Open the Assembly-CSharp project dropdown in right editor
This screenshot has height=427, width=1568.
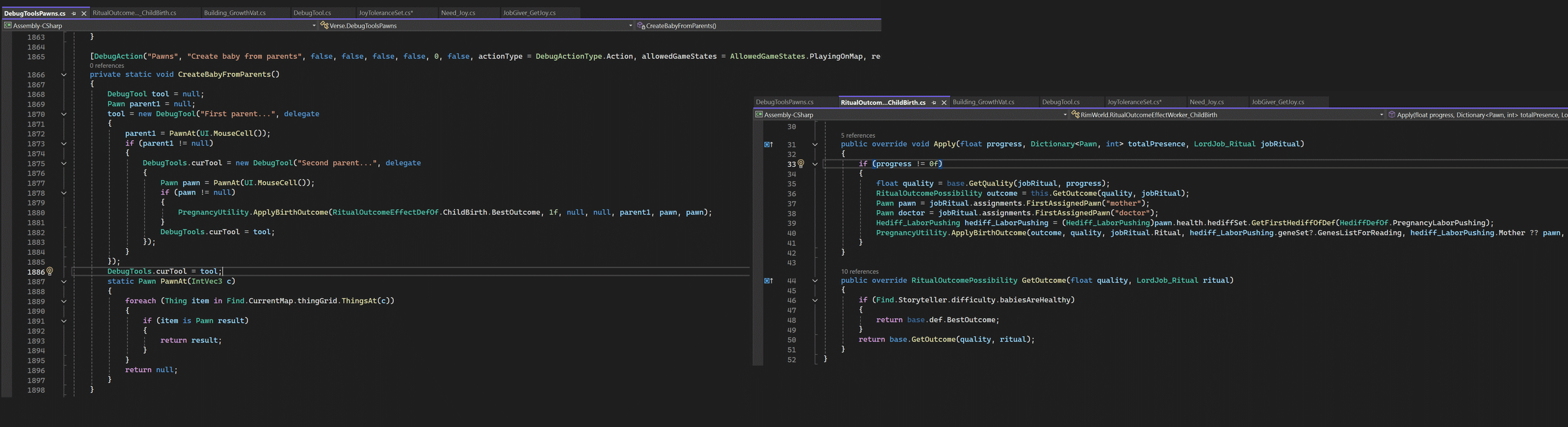point(1065,114)
